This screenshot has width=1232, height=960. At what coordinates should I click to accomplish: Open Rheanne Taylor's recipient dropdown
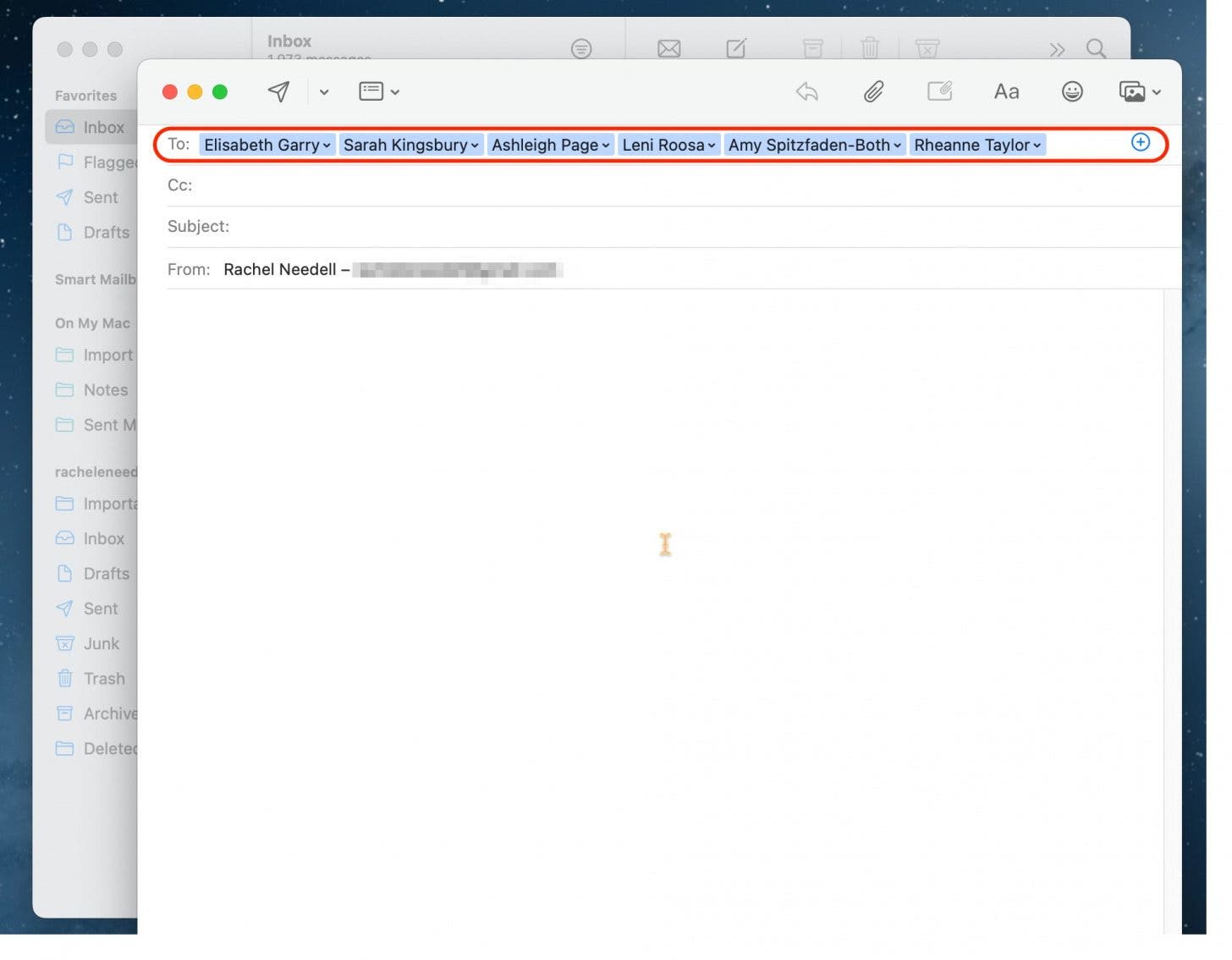click(1038, 145)
